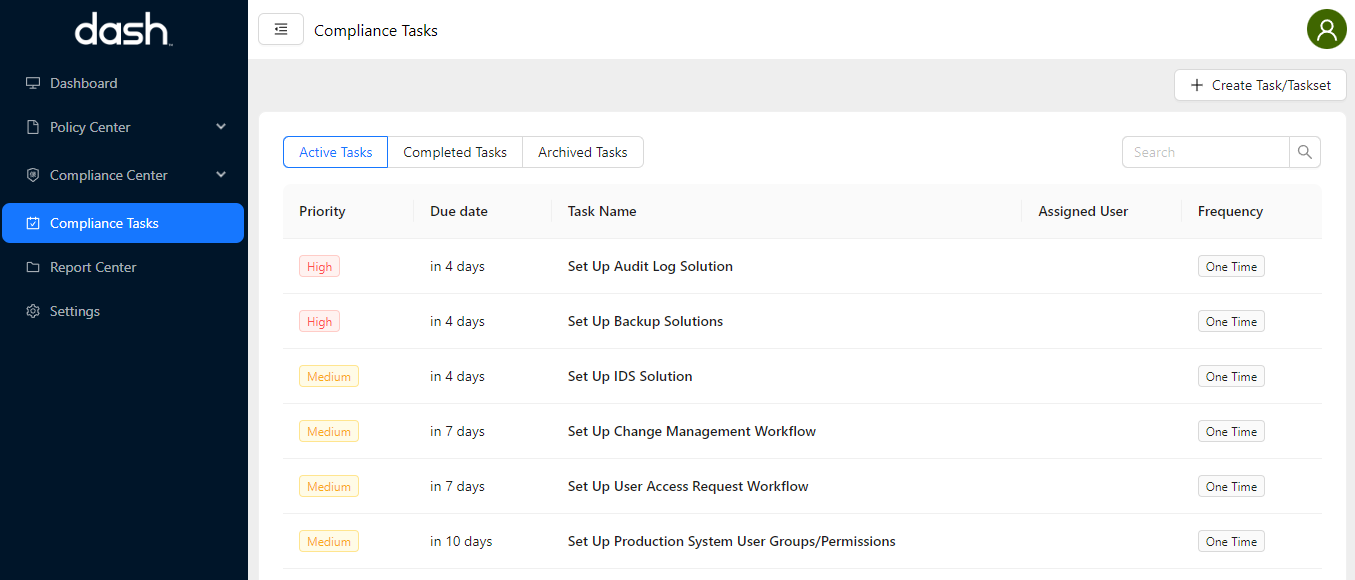Expand the Compliance Center chevron
This screenshot has width=1355, height=580.
point(221,175)
